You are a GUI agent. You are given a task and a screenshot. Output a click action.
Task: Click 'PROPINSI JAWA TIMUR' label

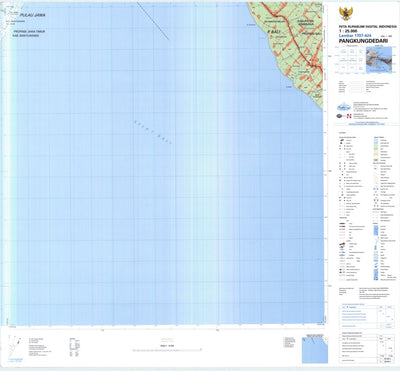tap(29, 31)
